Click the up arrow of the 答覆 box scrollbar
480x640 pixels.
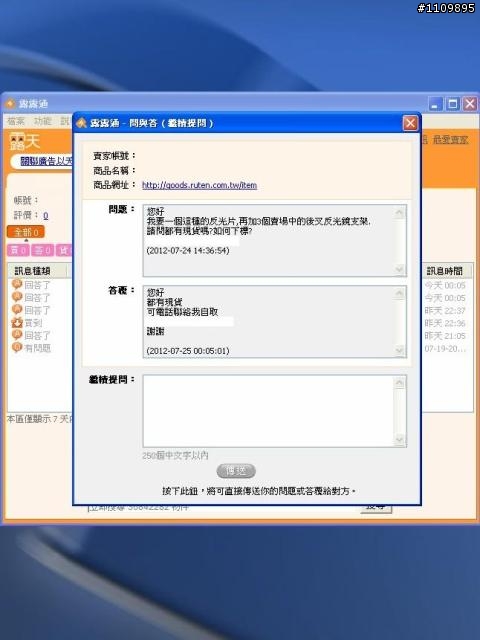pos(400,293)
